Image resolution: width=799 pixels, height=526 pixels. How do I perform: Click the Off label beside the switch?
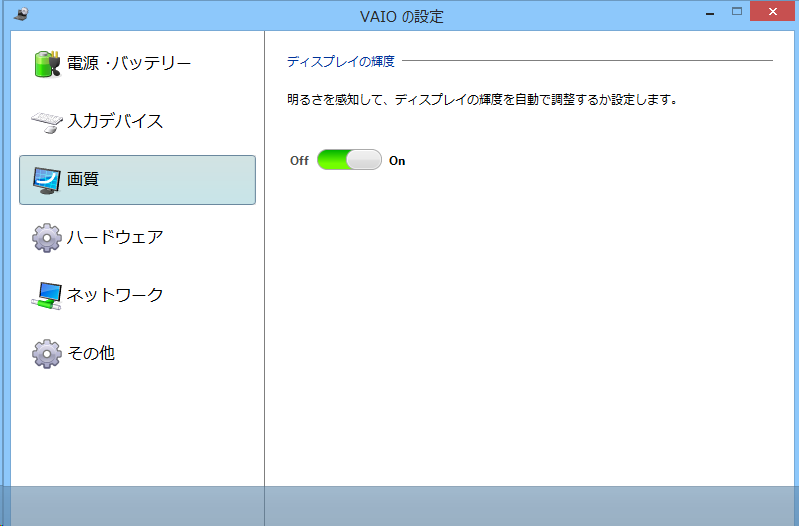click(299, 161)
